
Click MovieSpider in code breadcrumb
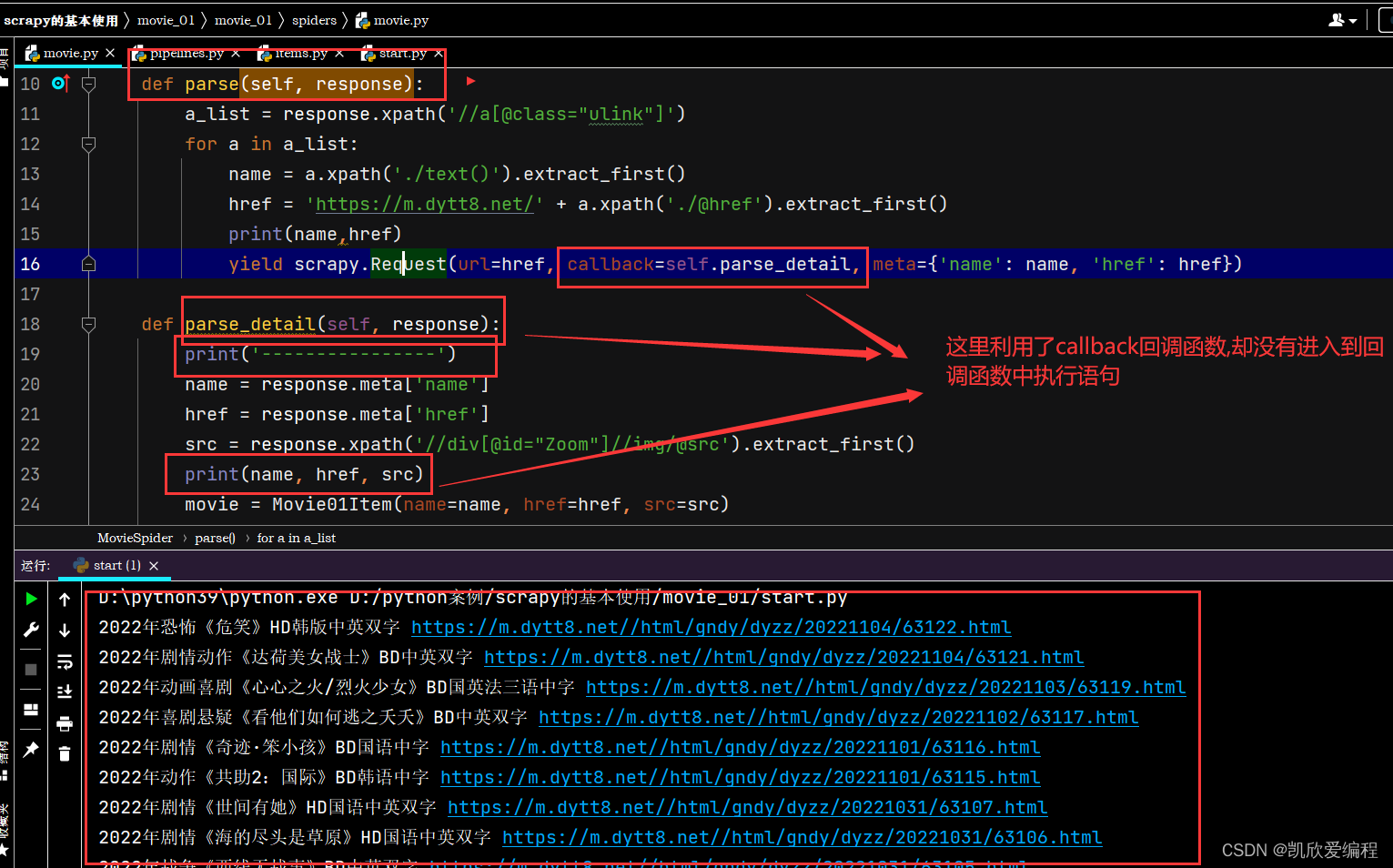click(135, 538)
